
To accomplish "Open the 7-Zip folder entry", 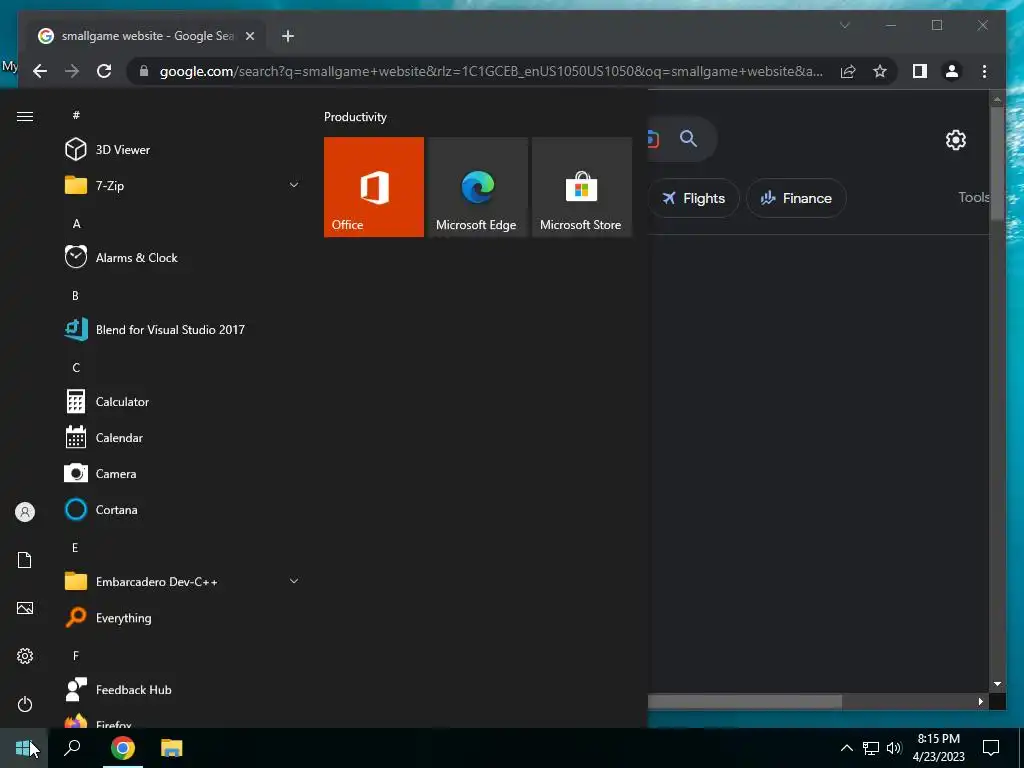I will pyautogui.click(x=182, y=185).
